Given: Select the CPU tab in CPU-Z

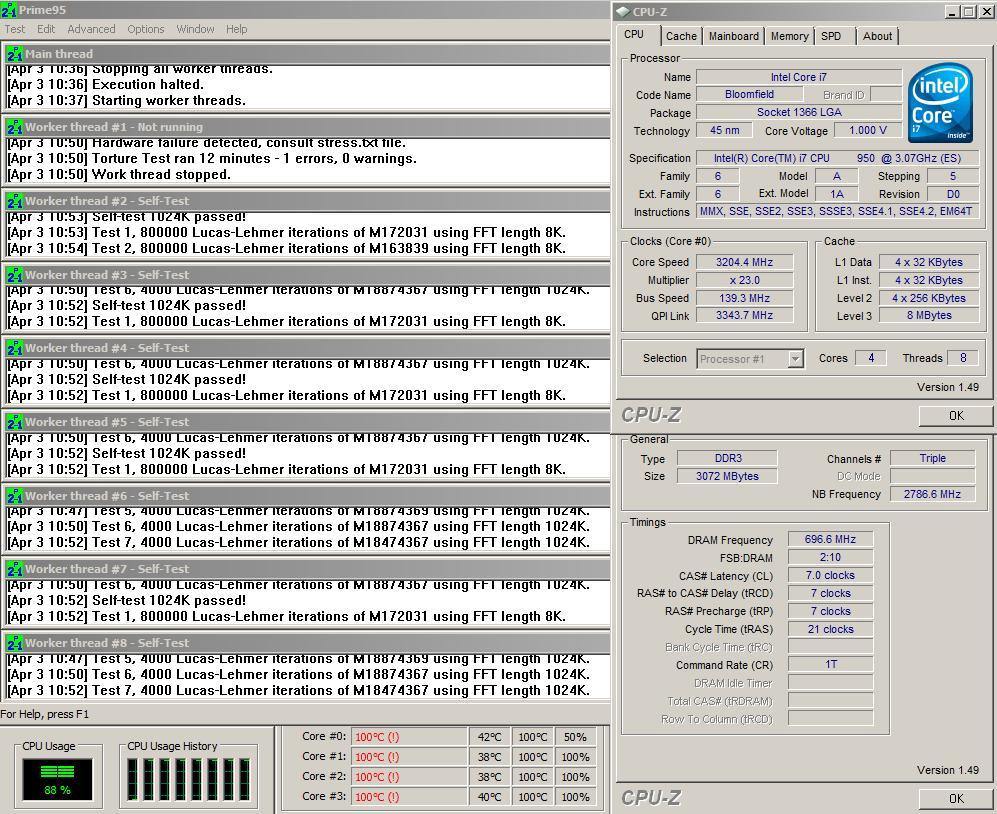Looking at the screenshot, I should point(634,34).
